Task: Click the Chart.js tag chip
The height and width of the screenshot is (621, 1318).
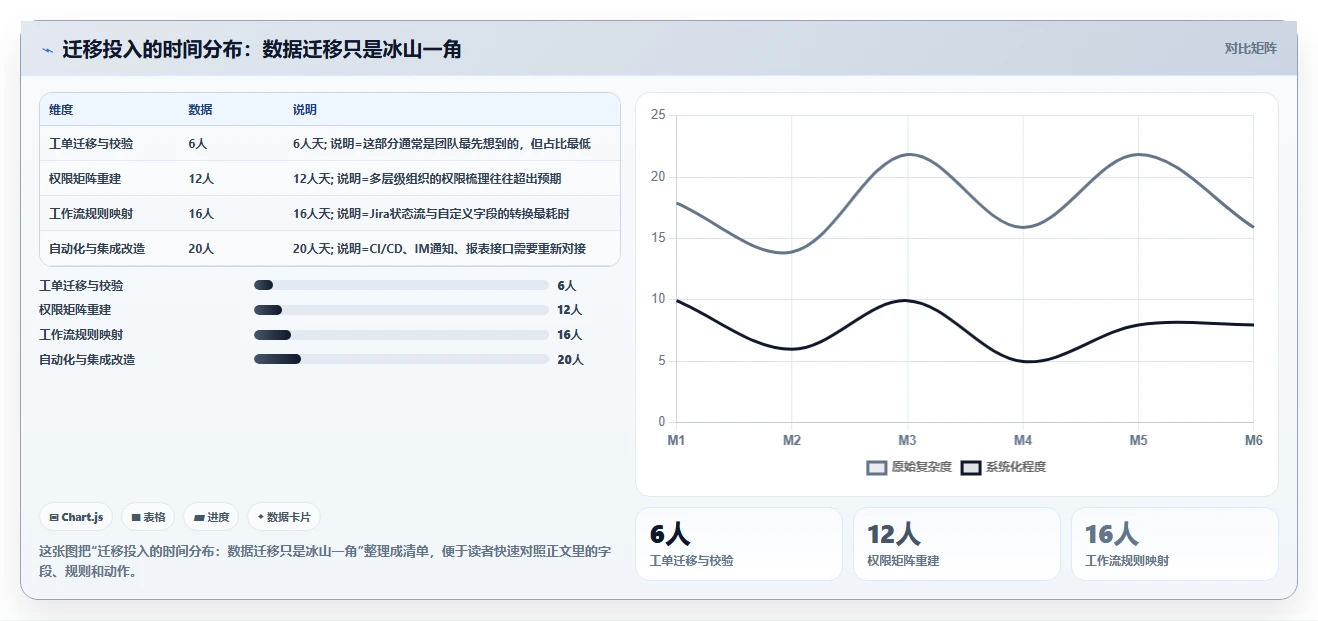Action: tap(76, 517)
